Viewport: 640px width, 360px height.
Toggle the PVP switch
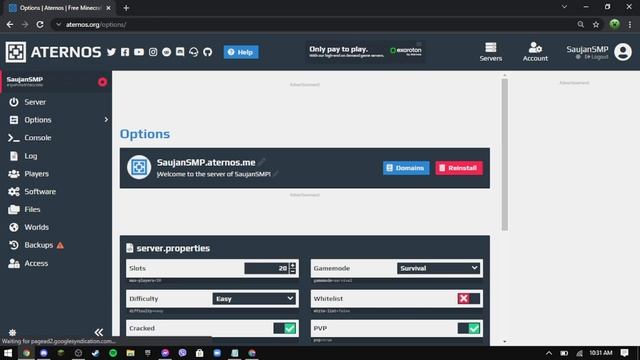[x=469, y=328]
